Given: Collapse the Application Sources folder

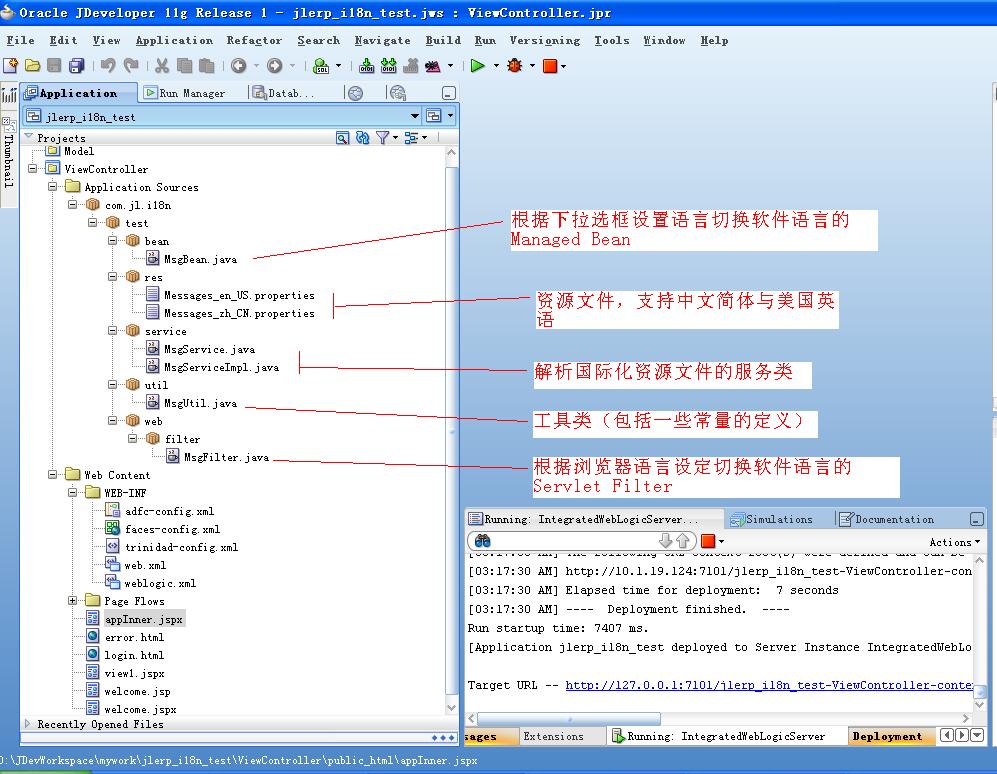Looking at the screenshot, I should (53, 186).
